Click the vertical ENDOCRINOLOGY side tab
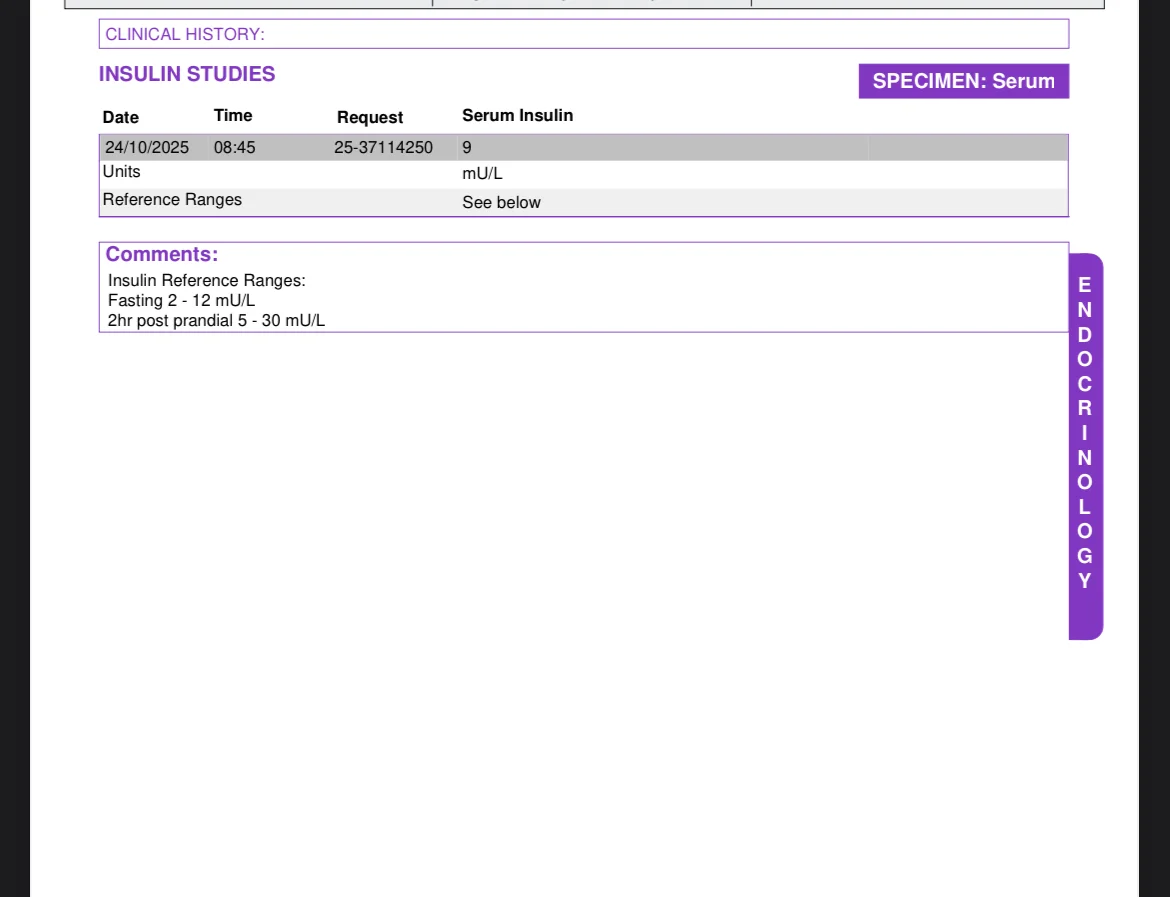The image size is (1170, 897). pyautogui.click(x=1086, y=446)
